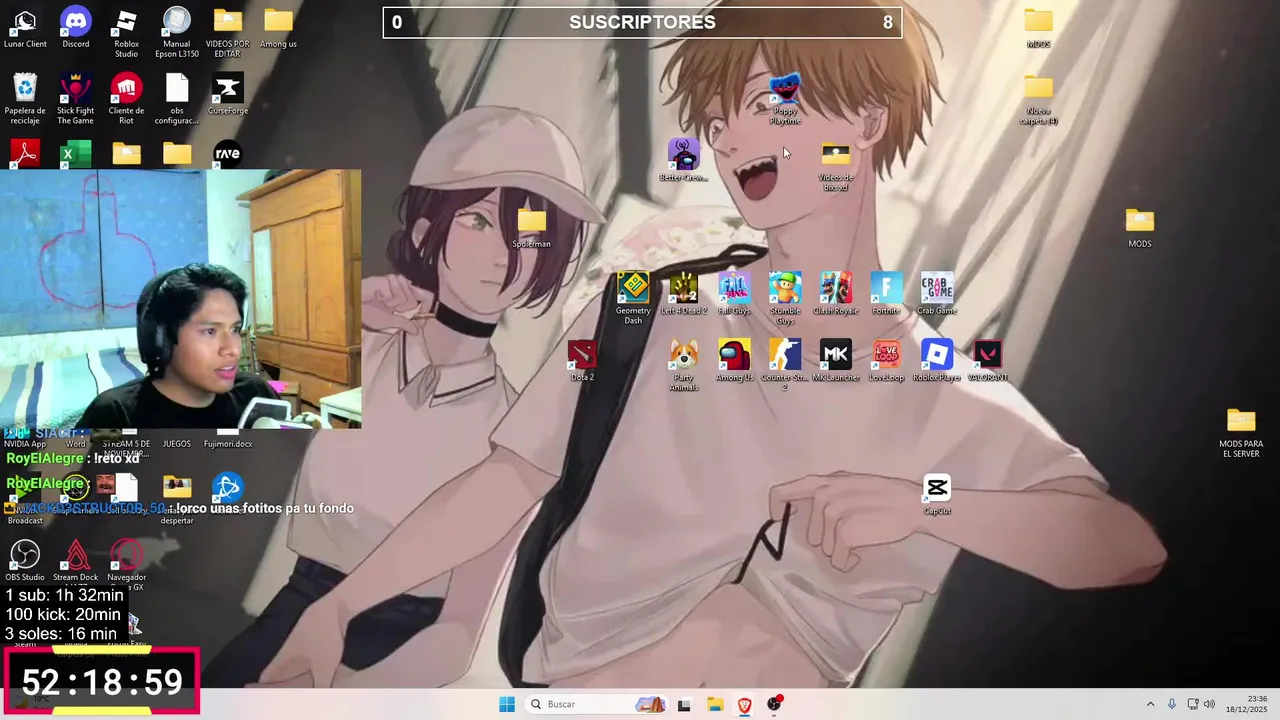Screen dimensions: 1280x720
Task: Select the MODS PARA EL SERVER folder
Action: (1241, 432)
